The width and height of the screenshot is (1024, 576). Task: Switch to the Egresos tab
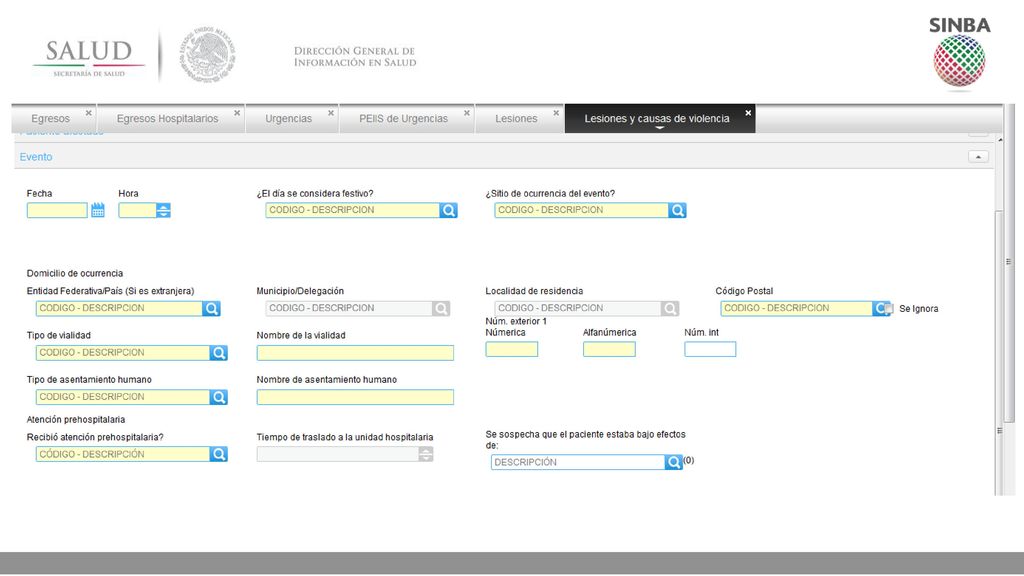(x=50, y=119)
